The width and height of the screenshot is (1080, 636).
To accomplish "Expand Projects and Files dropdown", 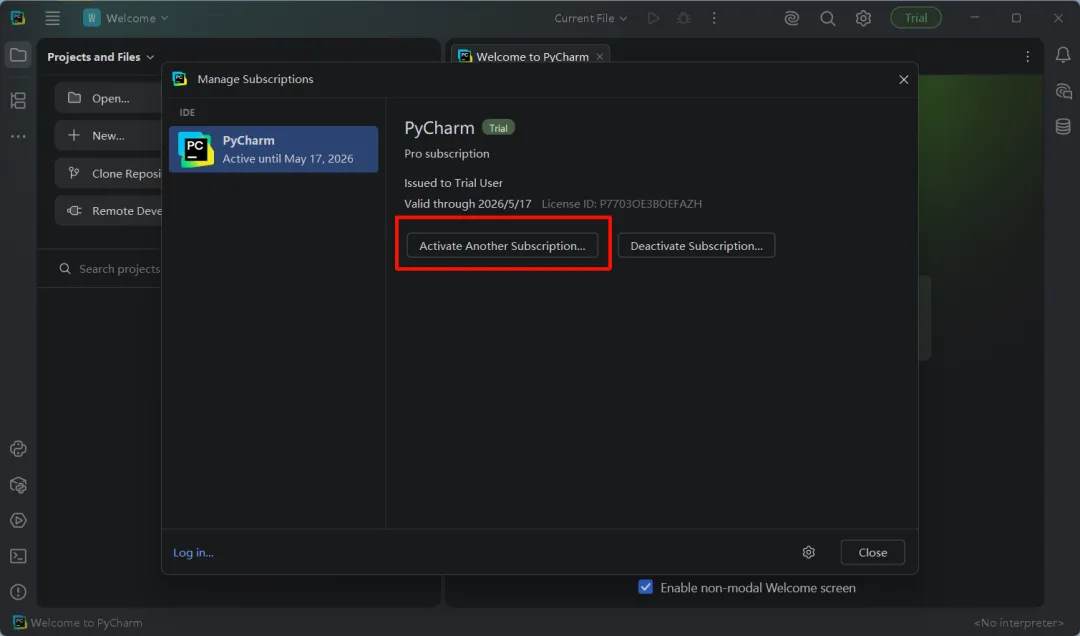I will pos(101,57).
